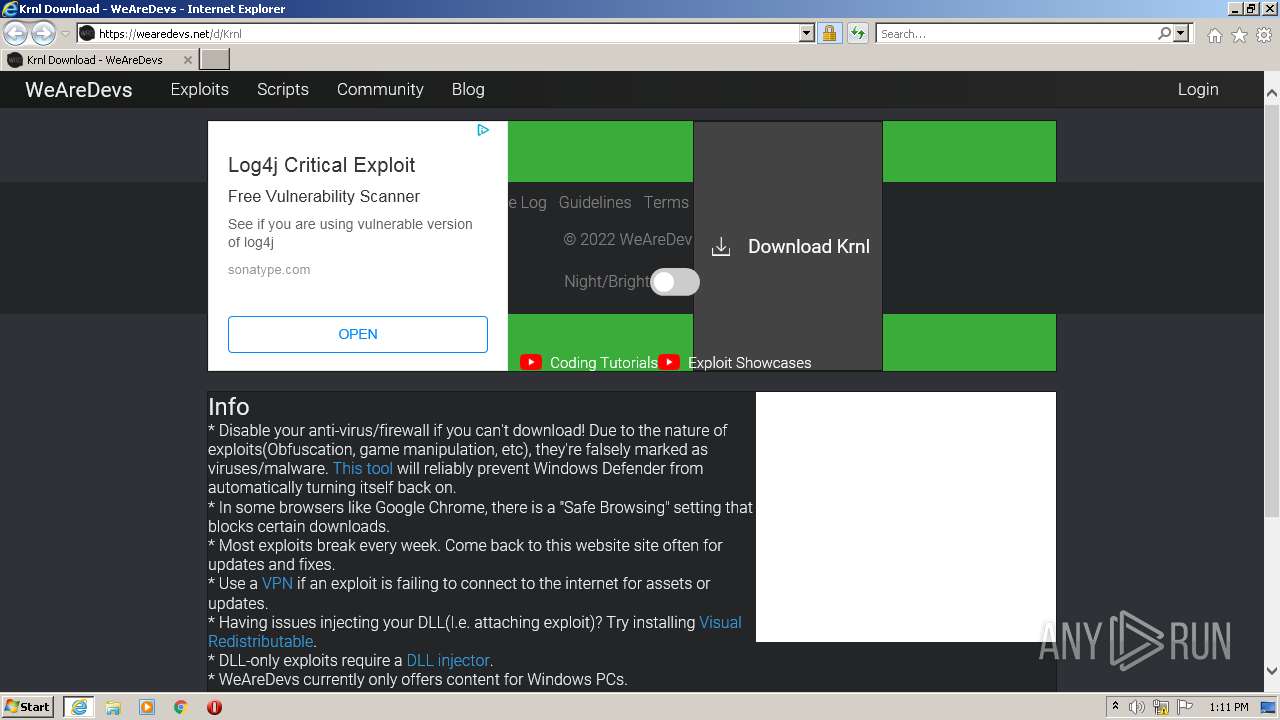This screenshot has height=720, width=1280.
Task: Click the browser Search box
Action: [x=1016, y=33]
